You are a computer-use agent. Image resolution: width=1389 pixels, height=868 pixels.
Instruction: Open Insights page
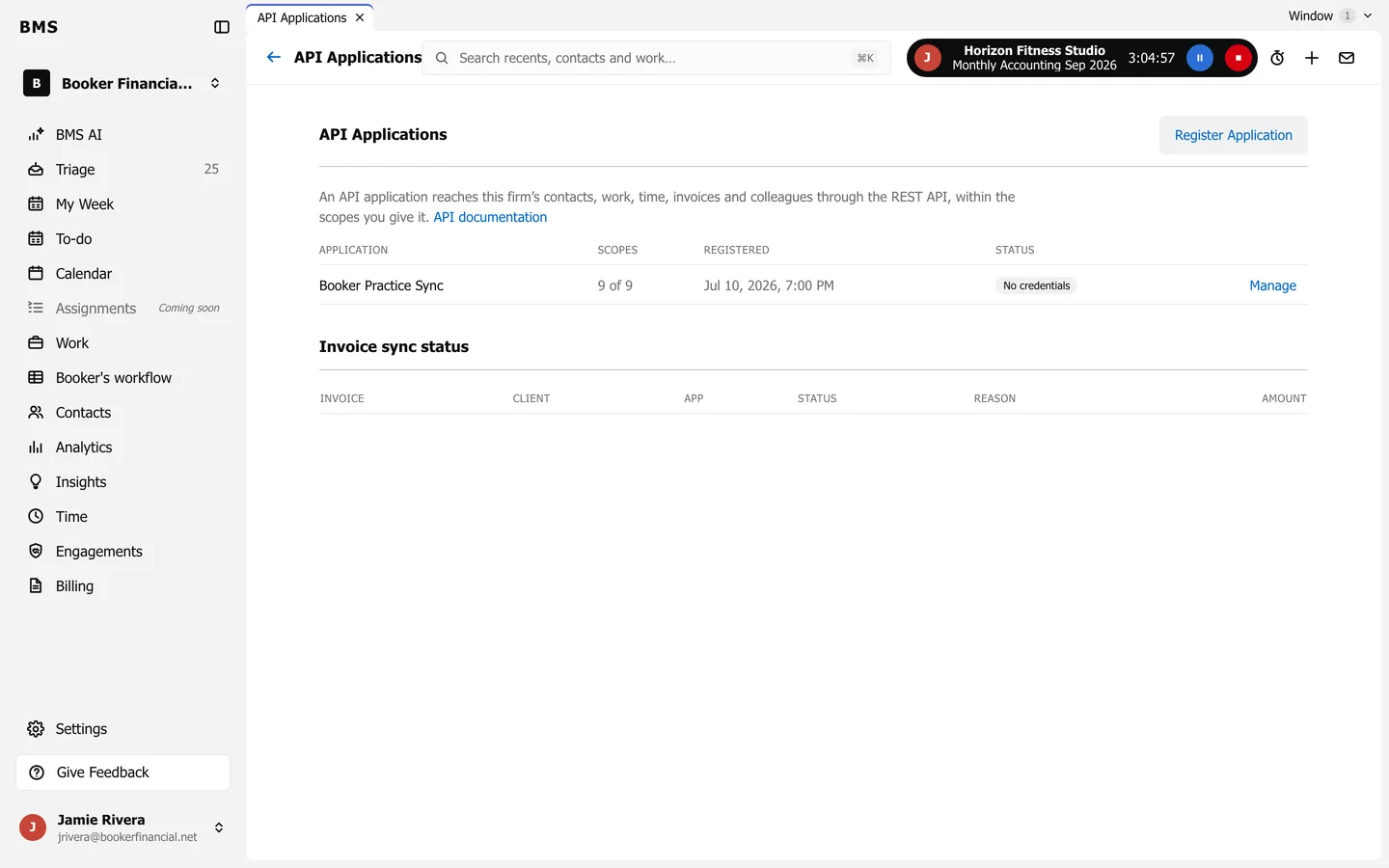pyautogui.click(x=123, y=482)
